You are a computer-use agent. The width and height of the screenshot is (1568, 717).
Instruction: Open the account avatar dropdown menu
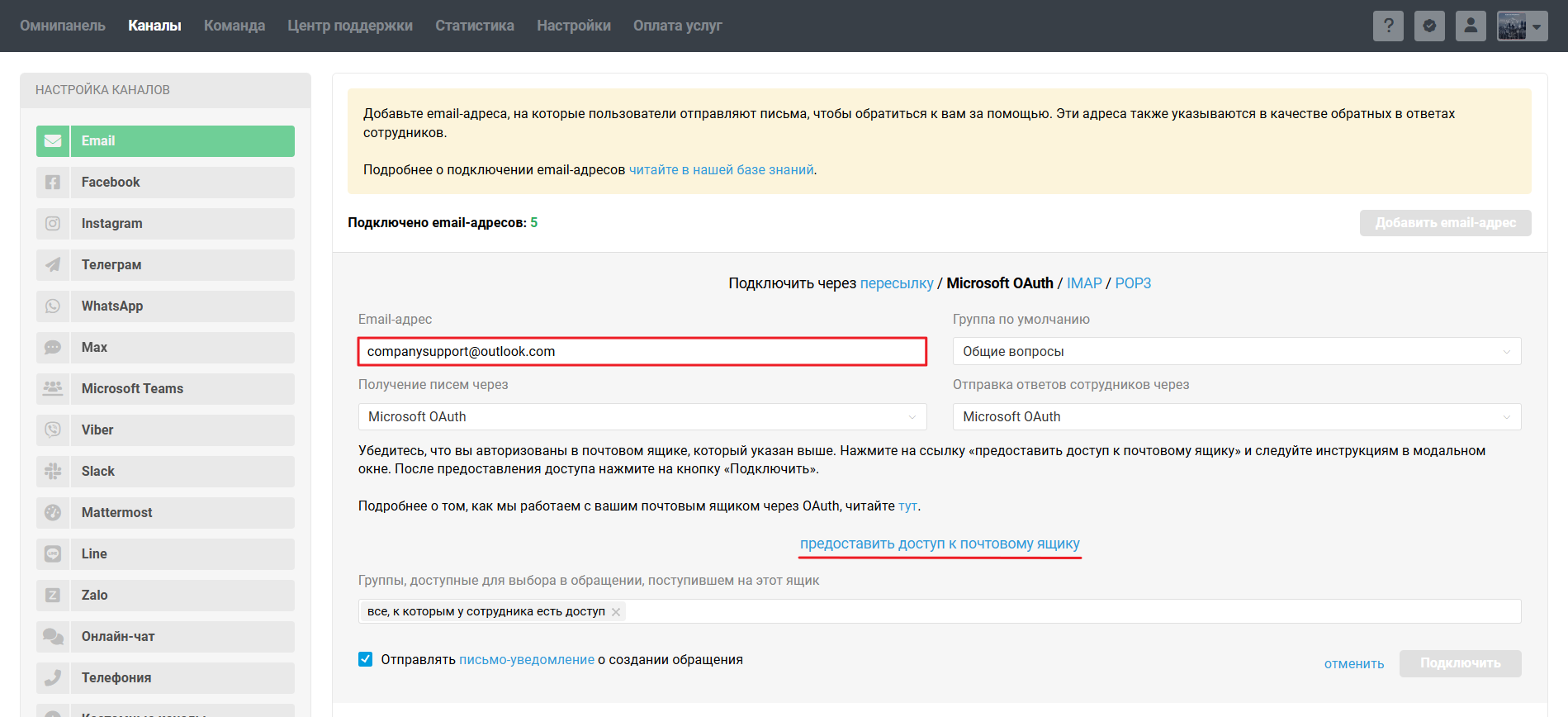click(1522, 26)
